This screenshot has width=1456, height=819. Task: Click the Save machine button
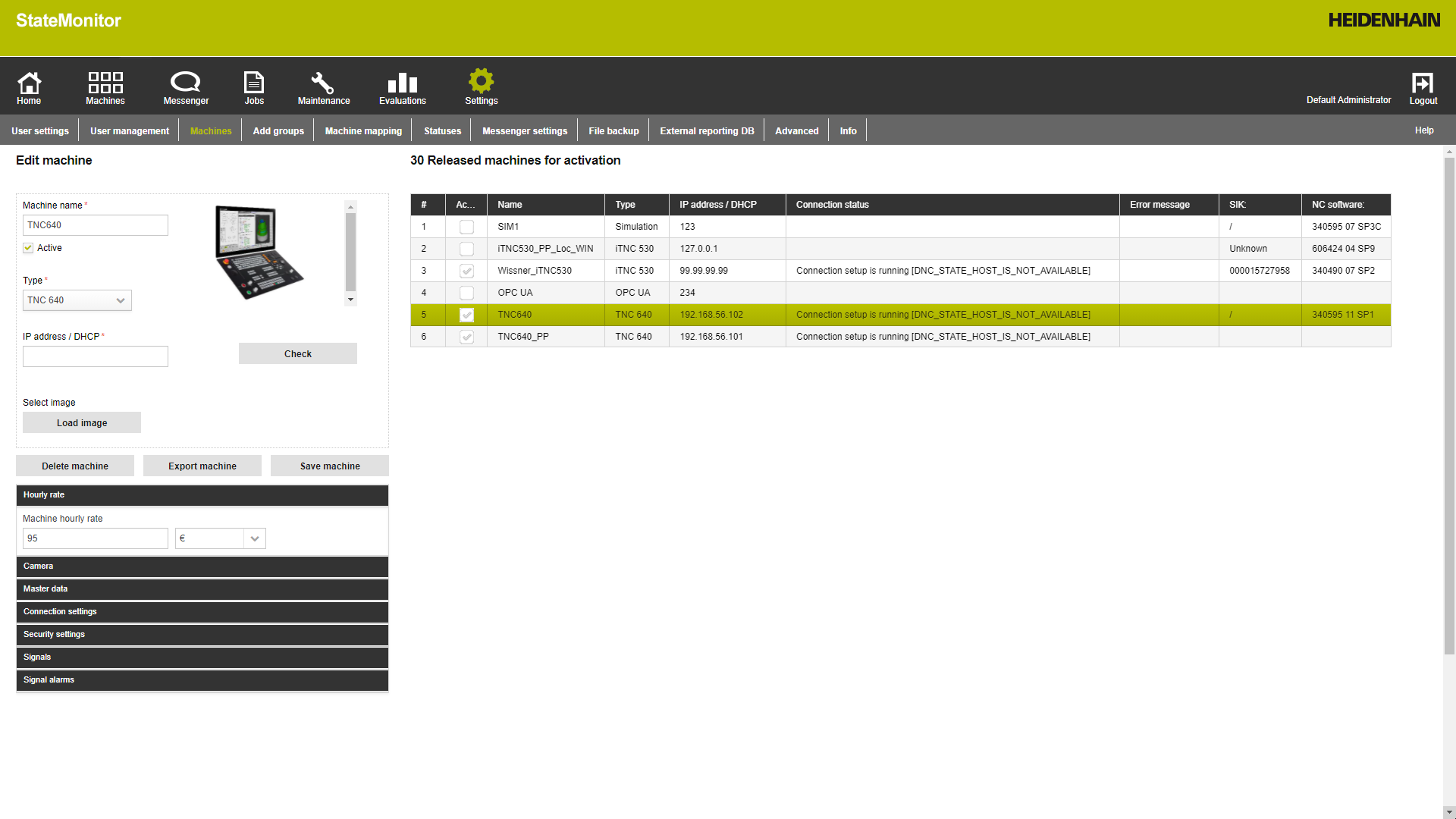330,466
